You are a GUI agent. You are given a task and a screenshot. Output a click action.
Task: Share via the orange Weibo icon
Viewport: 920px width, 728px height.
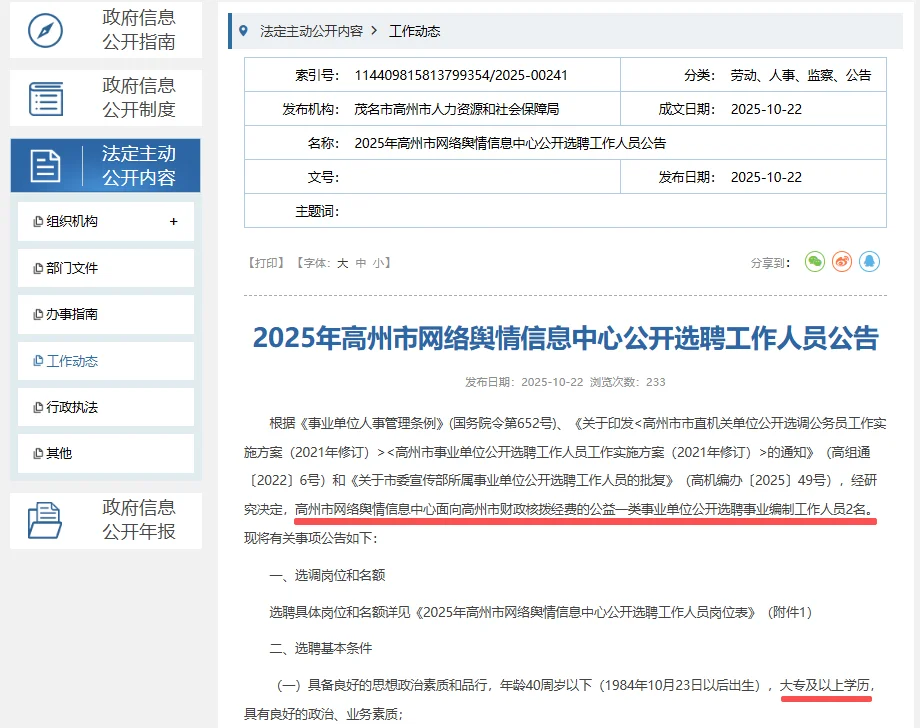(x=842, y=262)
